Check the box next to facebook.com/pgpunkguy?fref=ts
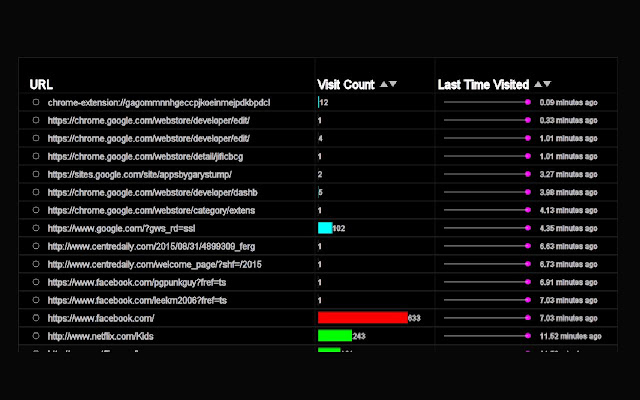 click(36, 282)
